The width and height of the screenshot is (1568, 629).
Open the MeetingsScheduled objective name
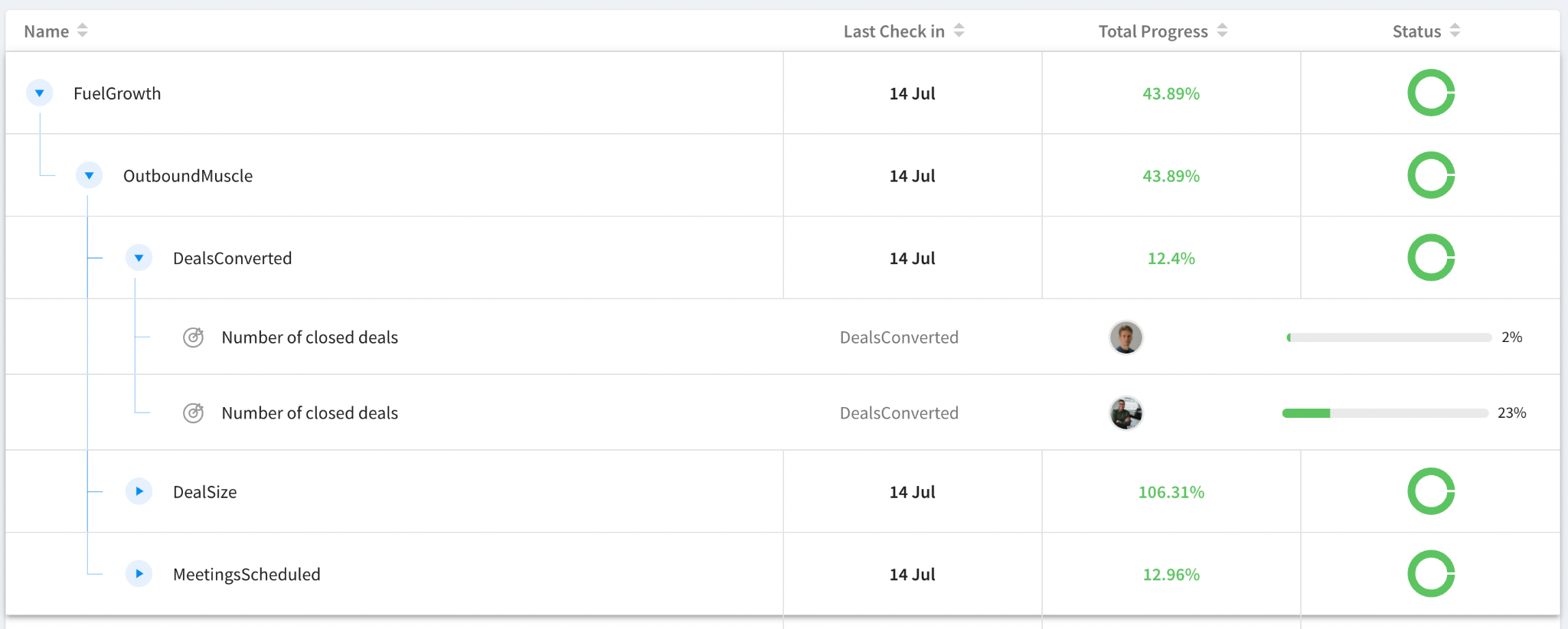[247, 575]
